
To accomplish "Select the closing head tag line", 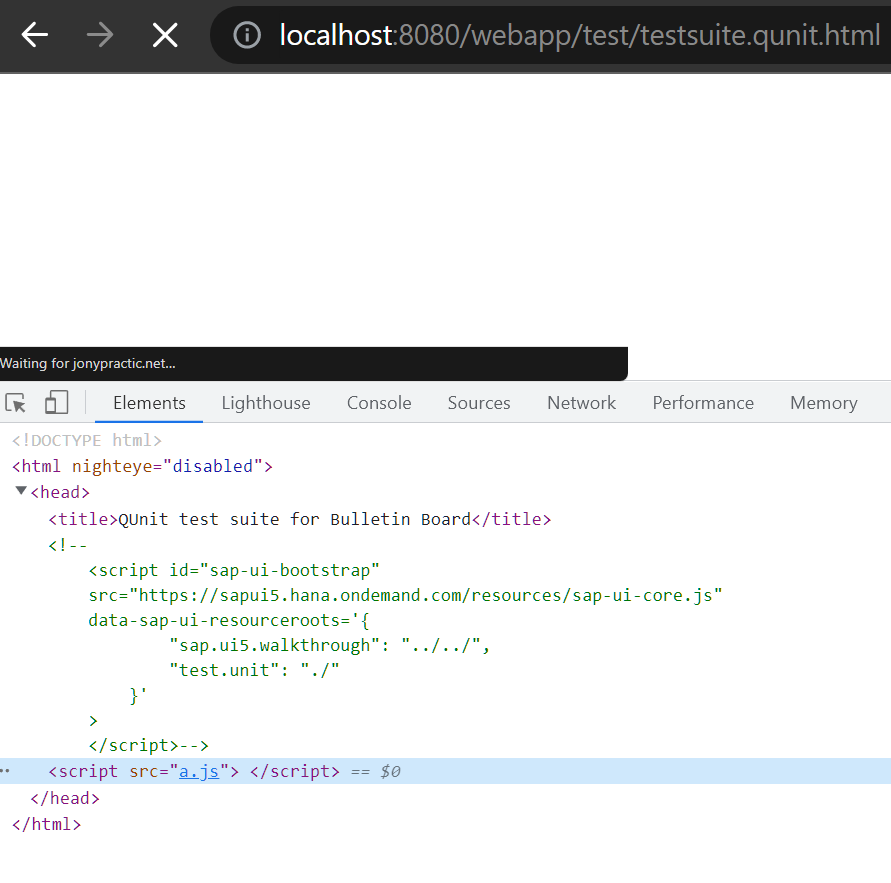I will [65, 798].
